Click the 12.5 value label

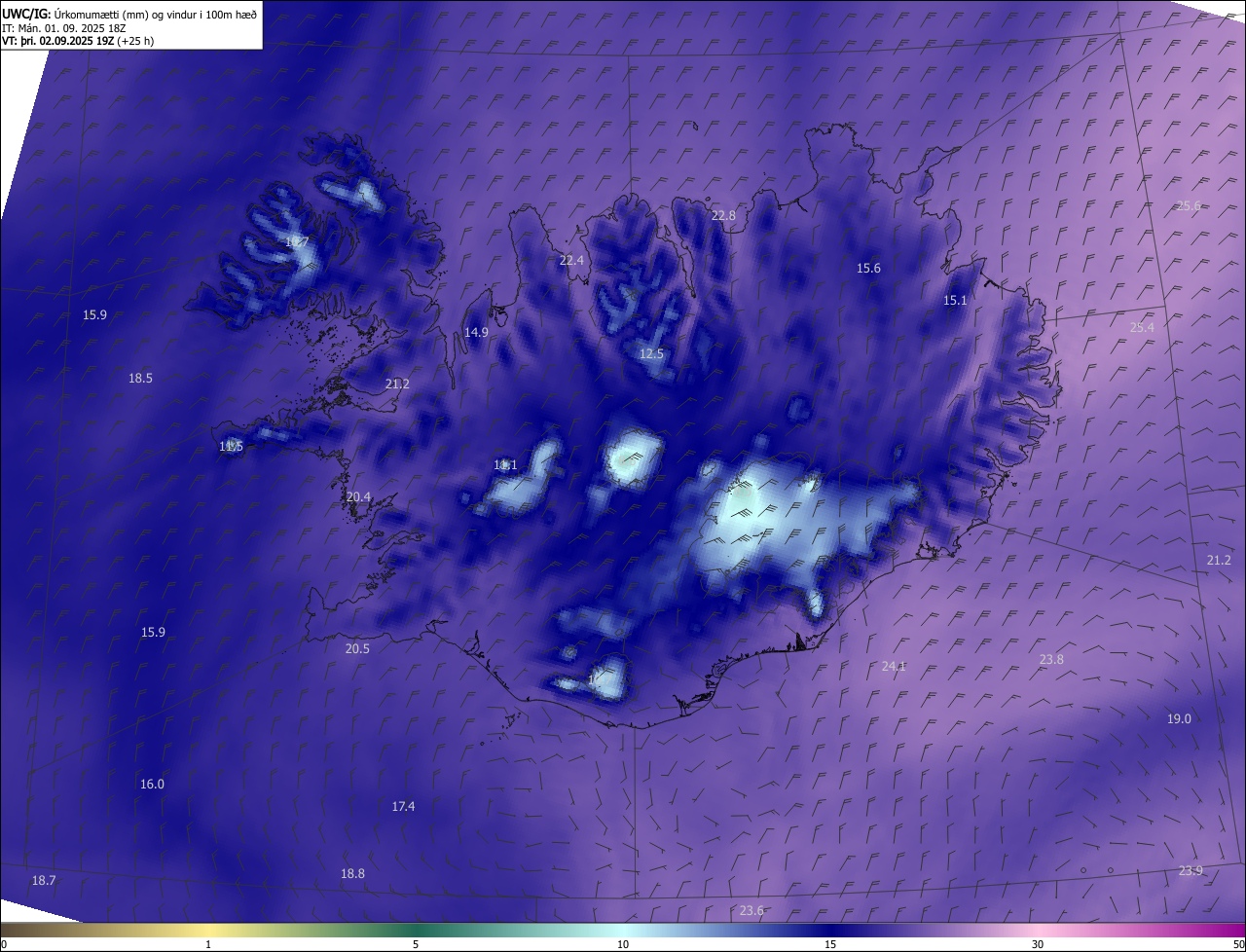(x=651, y=353)
